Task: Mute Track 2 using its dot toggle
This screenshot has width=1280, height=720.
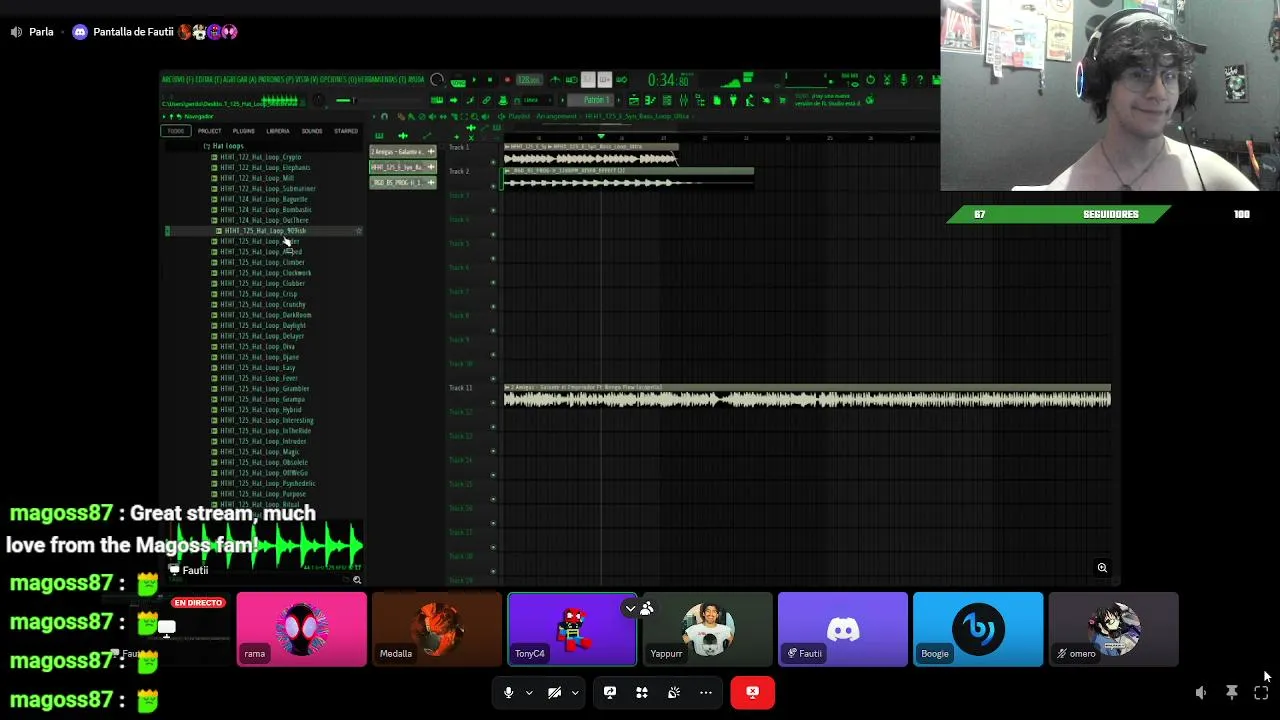Action: pos(493,186)
